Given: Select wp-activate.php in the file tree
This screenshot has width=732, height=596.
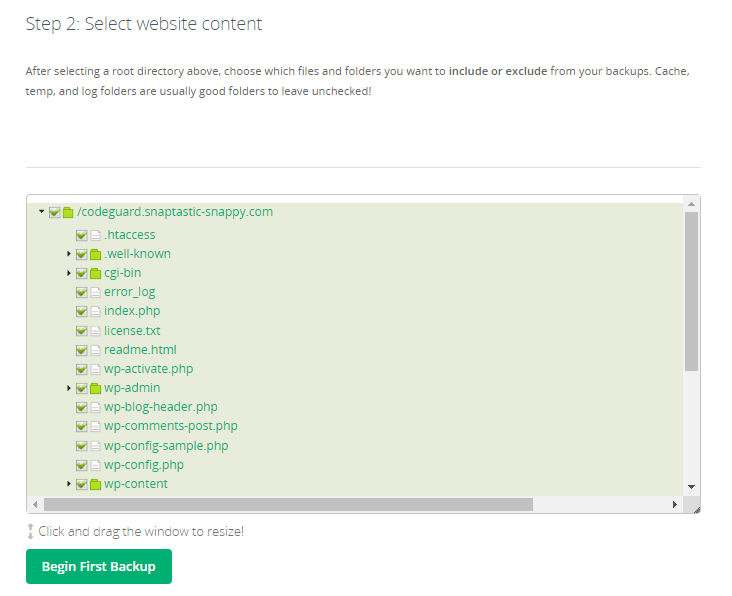Looking at the screenshot, I should 148,369.
